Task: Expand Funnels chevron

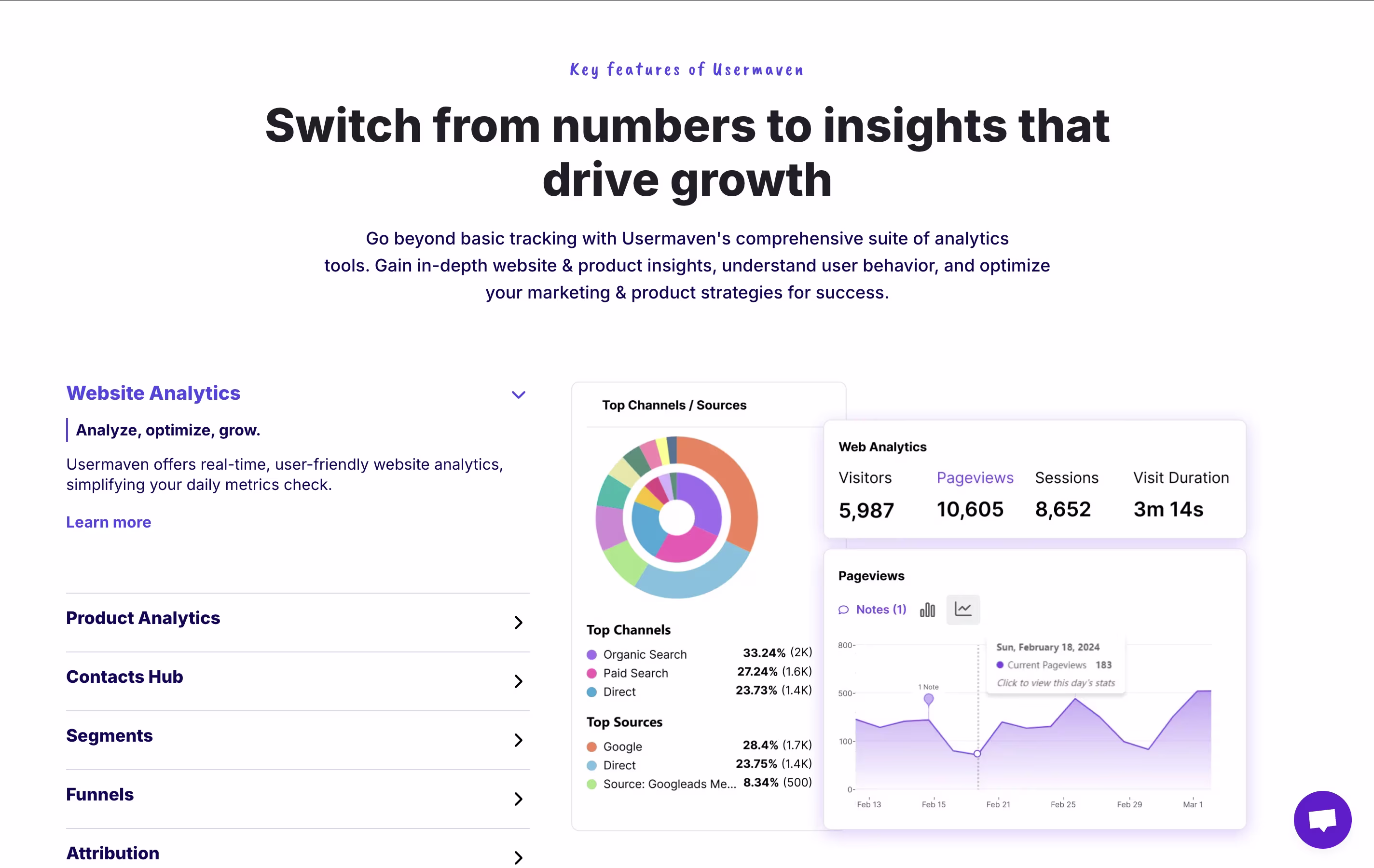Action: click(518, 799)
